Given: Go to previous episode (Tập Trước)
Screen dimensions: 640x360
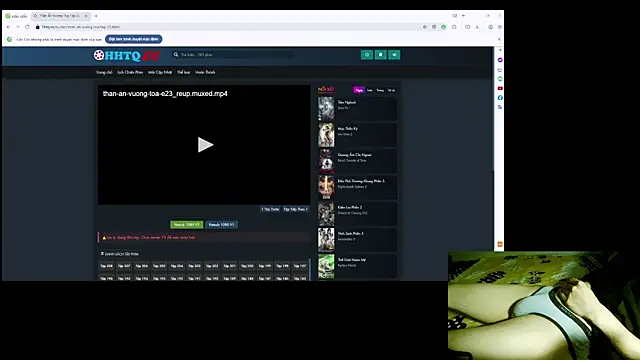Looking at the screenshot, I should pyautogui.click(x=270, y=209).
